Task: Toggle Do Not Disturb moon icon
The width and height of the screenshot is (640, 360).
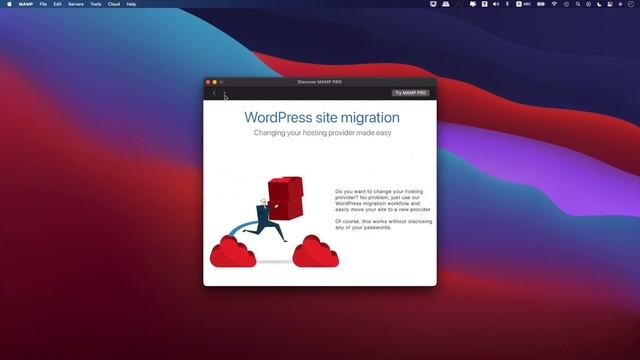Action: 599,4
